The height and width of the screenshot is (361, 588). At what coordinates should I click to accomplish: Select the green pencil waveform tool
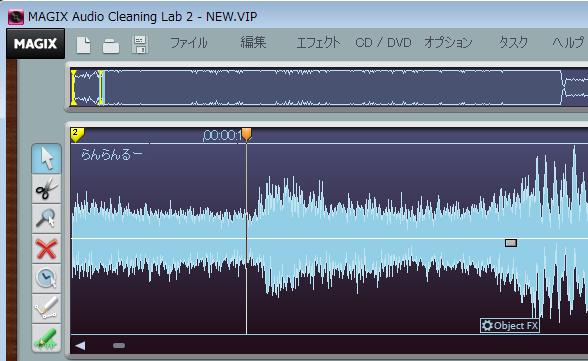[46, 338]
